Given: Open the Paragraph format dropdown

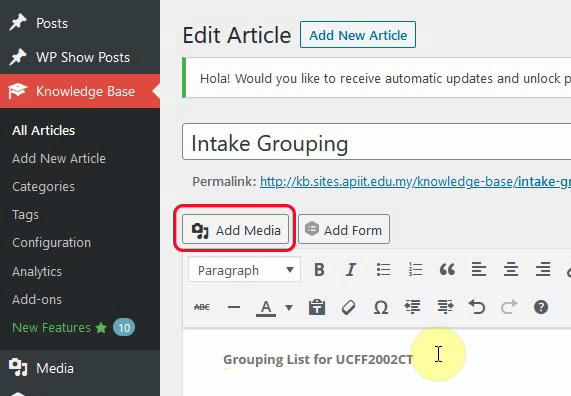Looking at the screenshot, I should pyautogui.click(x=244, y=270).
